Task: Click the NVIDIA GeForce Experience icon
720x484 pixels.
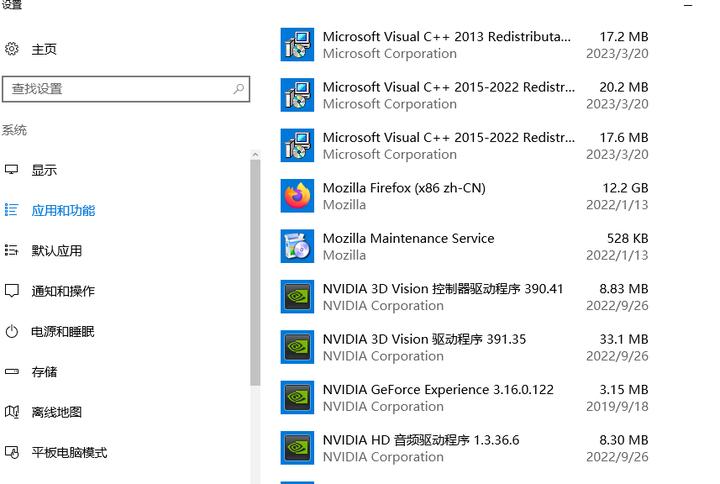Action: click(x=297, y=398)
